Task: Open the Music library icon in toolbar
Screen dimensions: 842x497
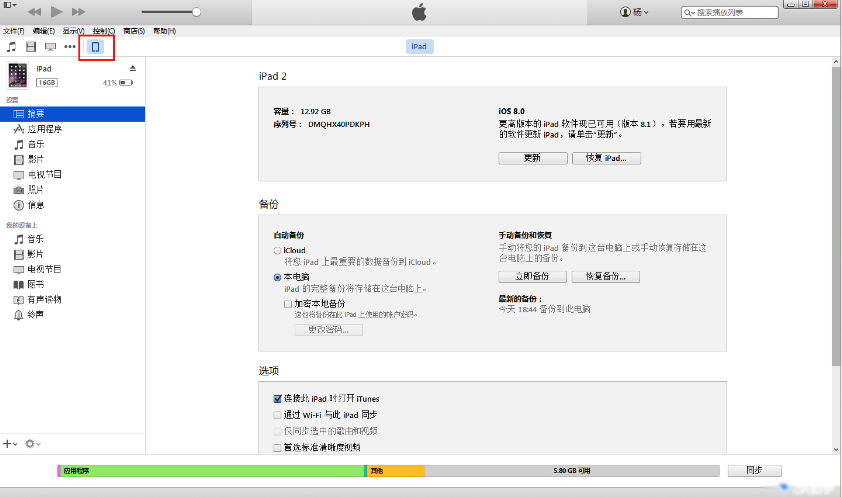Action: pos(12,47)
